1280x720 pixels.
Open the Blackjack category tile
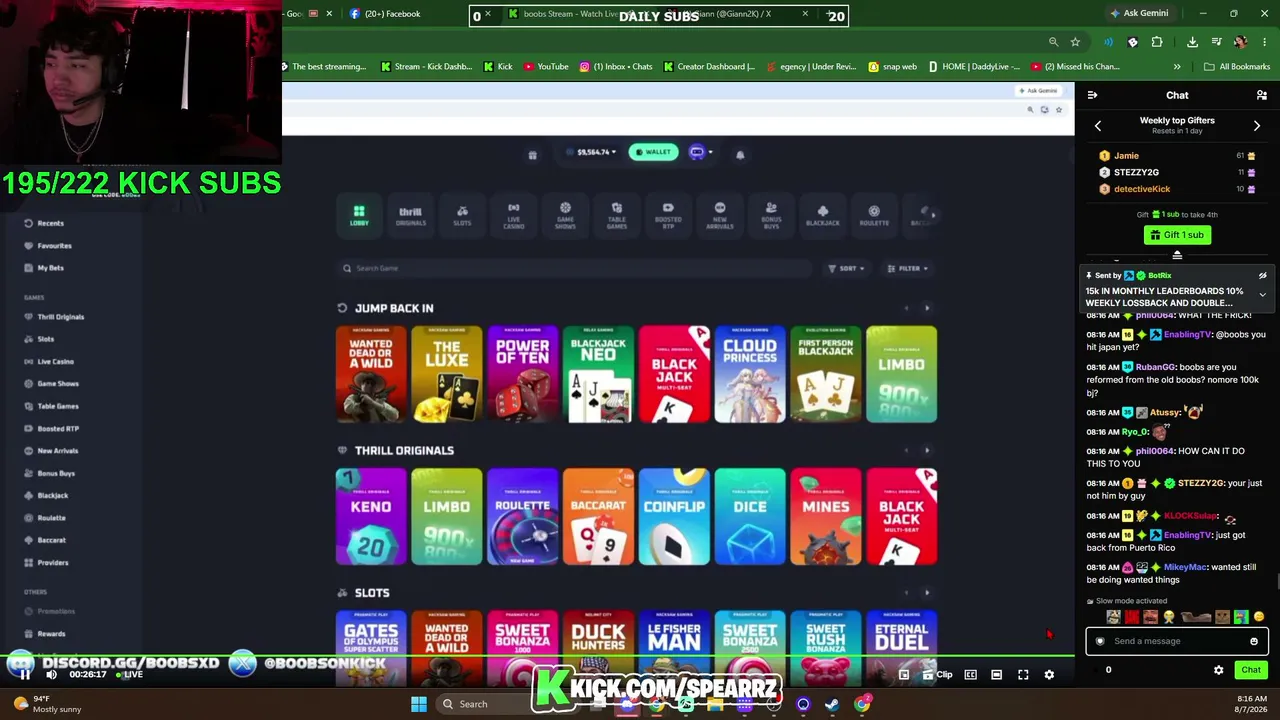click(x=823, y=215)
